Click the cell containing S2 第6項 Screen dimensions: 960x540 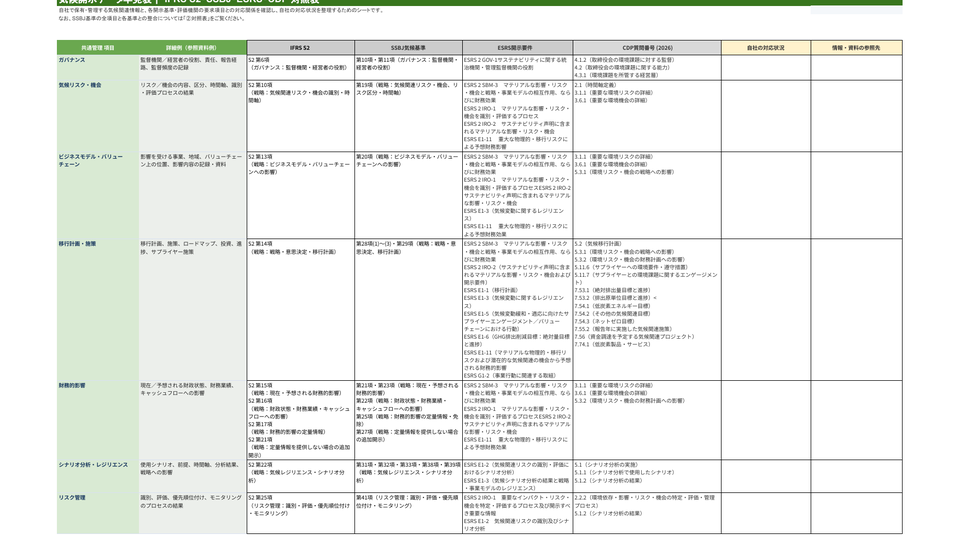[301, 68]
